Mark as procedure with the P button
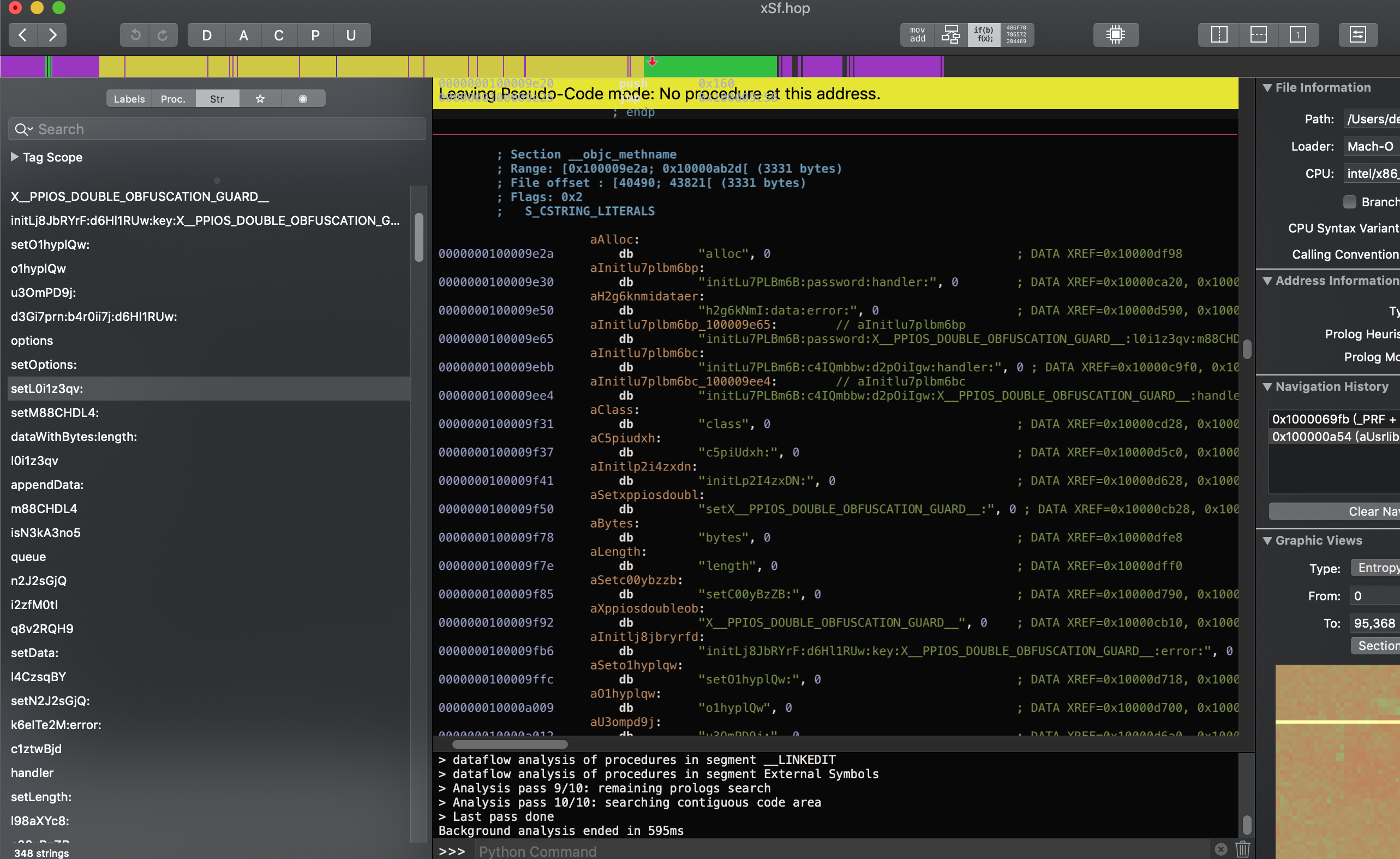The width and height of the screenshot is (1400, 859). pos(315,35)
